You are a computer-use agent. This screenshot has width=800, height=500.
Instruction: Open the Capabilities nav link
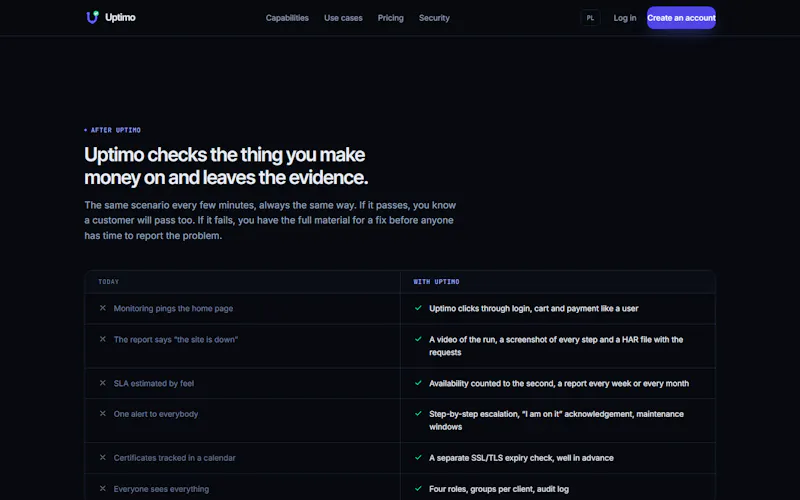click(287, 18)
